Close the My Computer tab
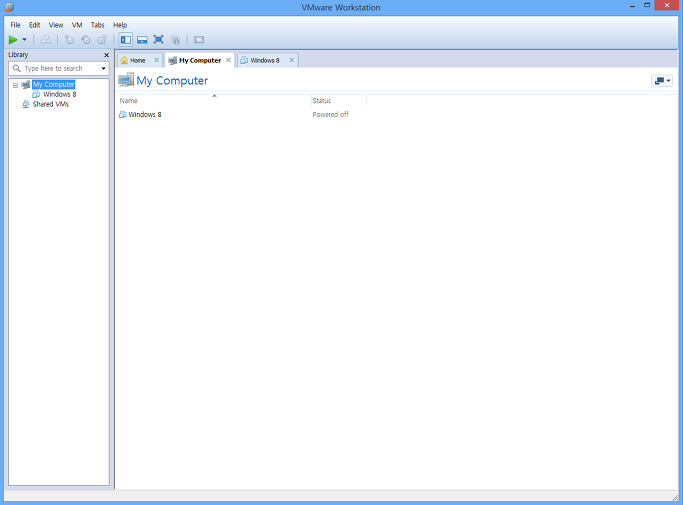 (x=228, y=60)
